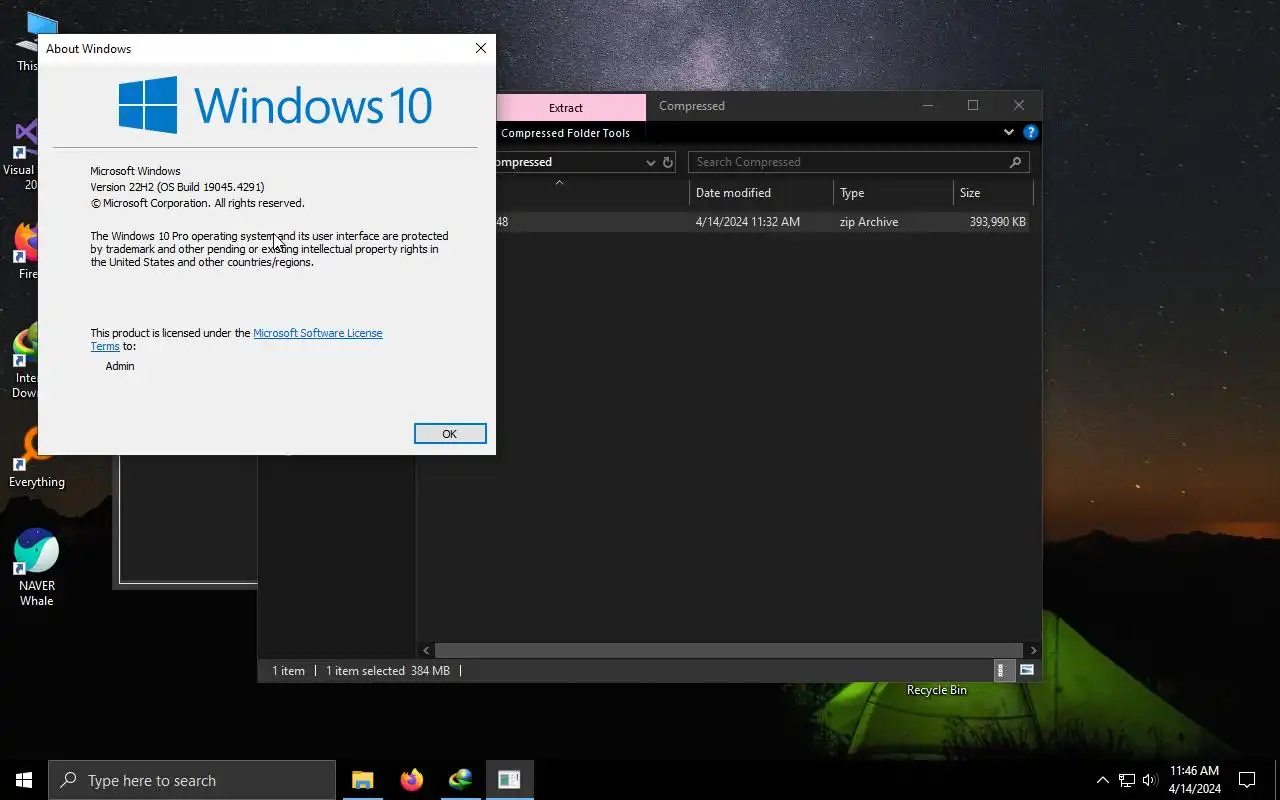Click the Recycle Bin desktop label
The image size is (1280, 800).
(x=937, y=690)
